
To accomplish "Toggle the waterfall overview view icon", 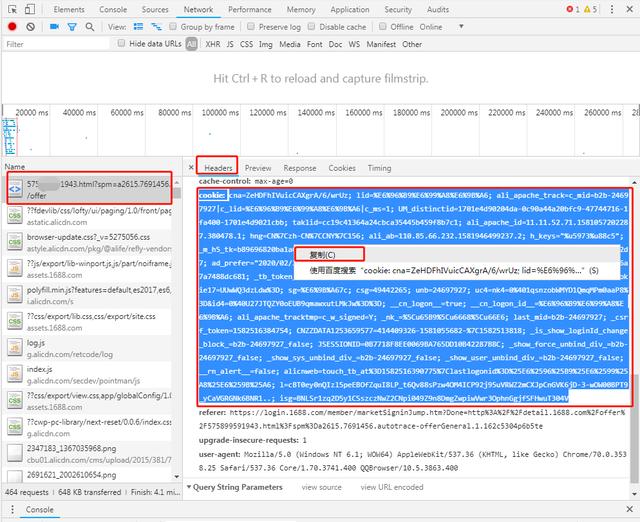I will (156, 27).
